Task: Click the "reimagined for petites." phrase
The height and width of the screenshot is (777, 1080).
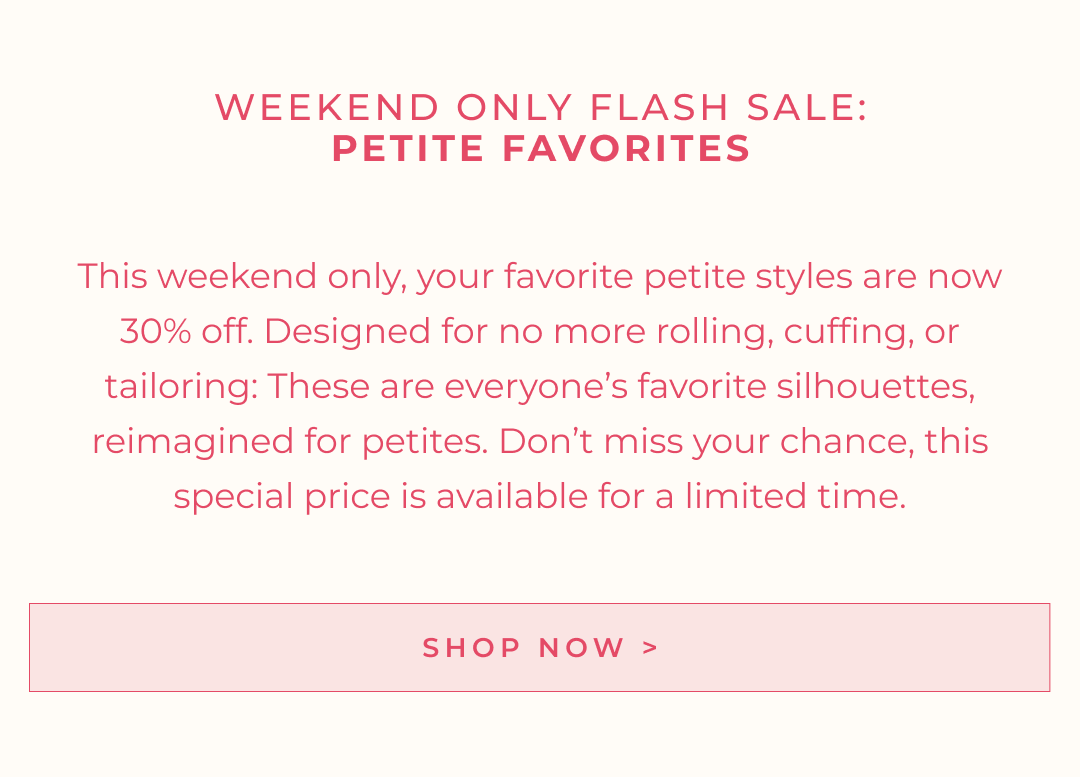Action: click(290, 441)
